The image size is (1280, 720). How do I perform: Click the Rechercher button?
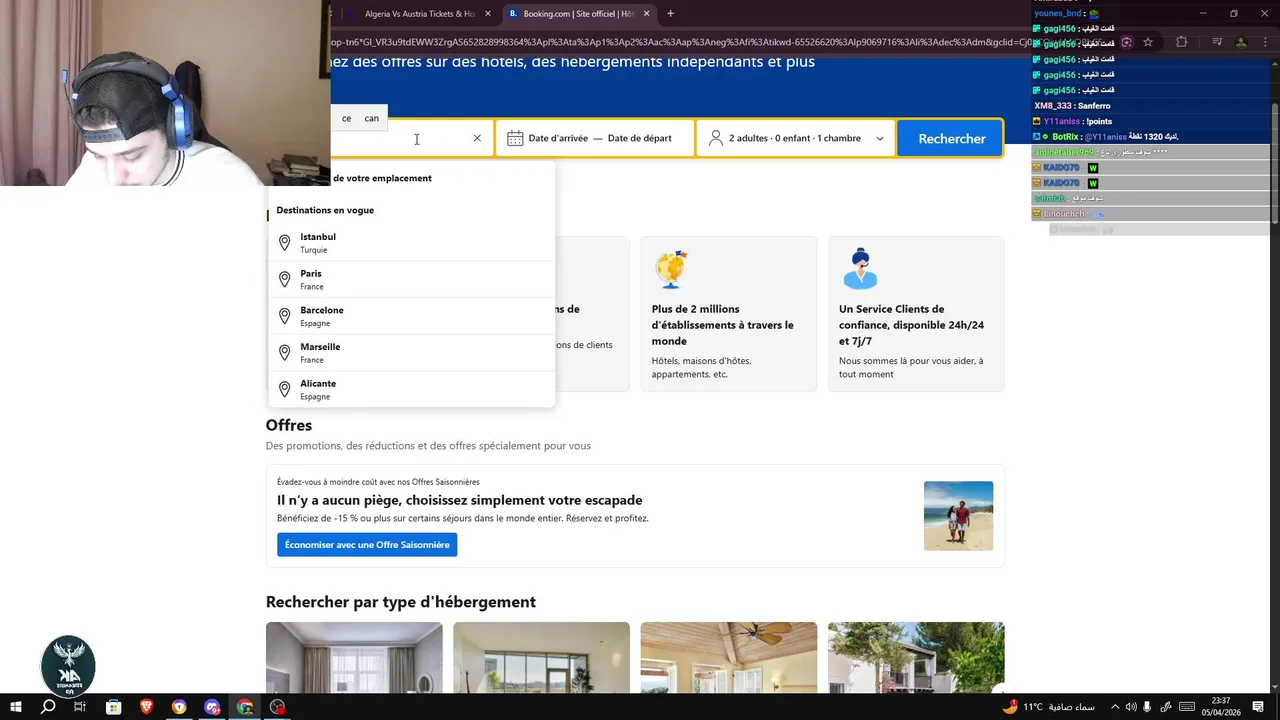952,138
